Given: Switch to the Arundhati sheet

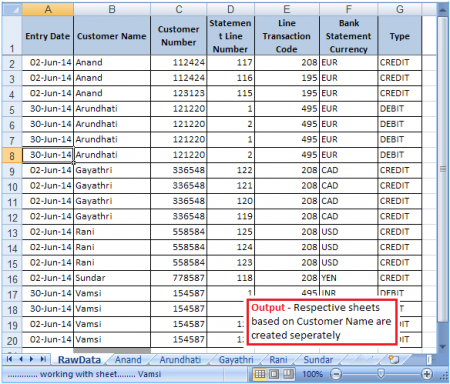Looking at the screenshot, I should (x=180, y=360).
